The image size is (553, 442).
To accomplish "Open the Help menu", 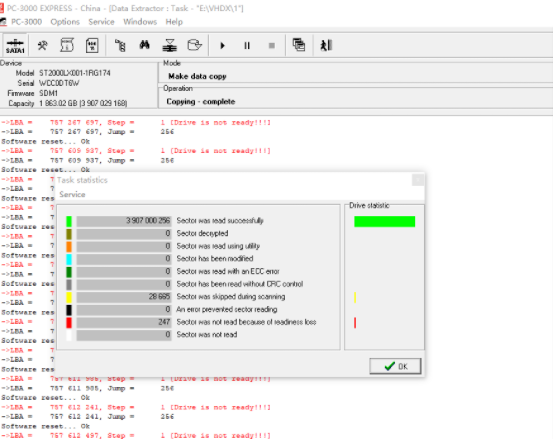I will click(174, 22).
